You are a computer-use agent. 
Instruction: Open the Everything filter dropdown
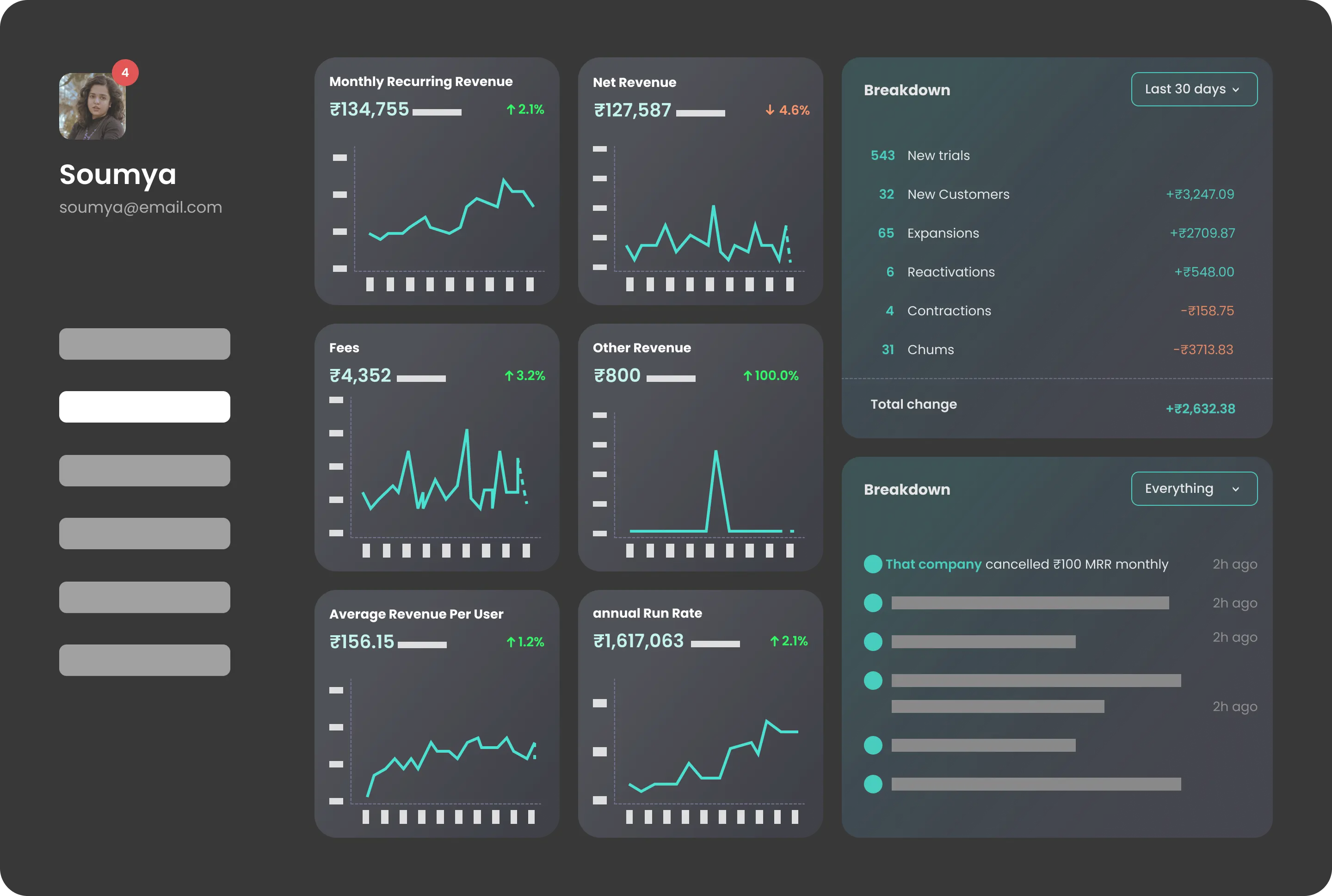(1194, 489)
